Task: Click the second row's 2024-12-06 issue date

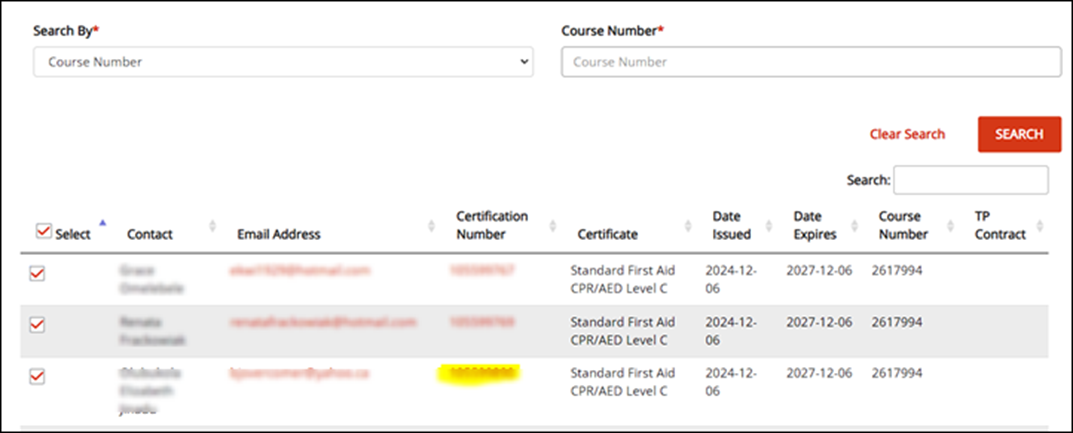Action: (x=731, y=330)
